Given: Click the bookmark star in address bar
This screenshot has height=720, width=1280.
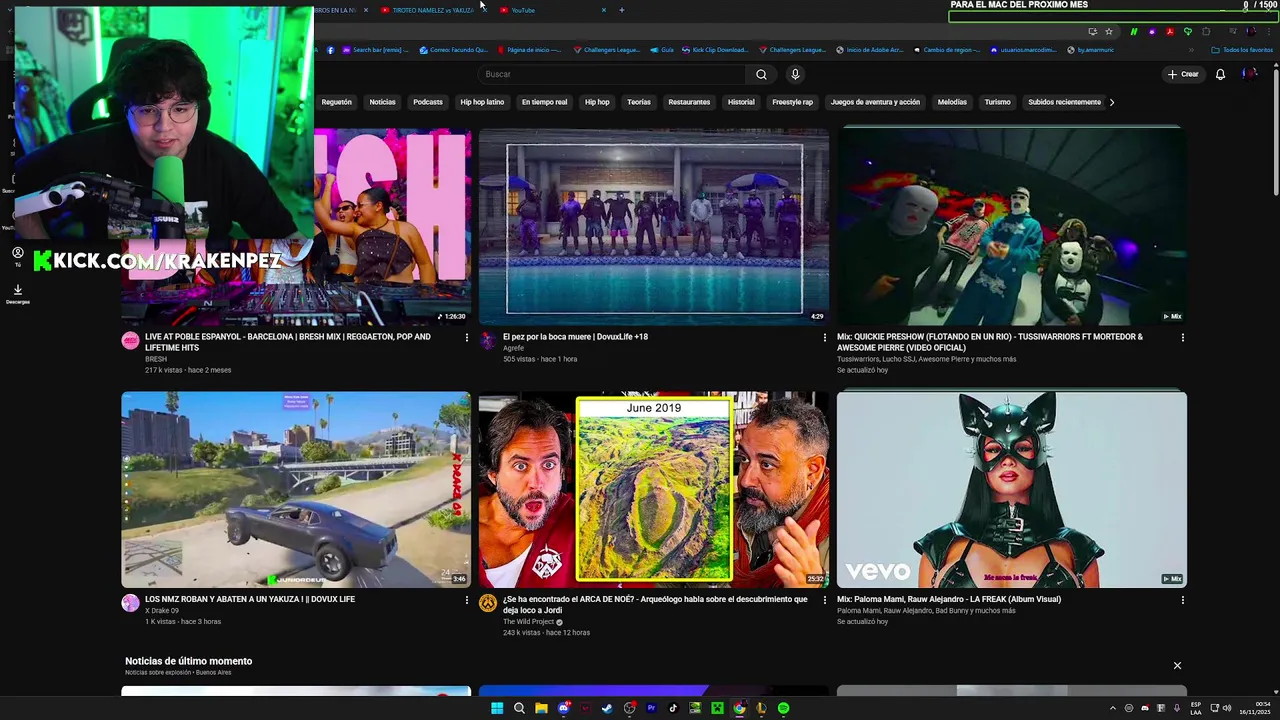Looking at the screenshot, I should [x=1109, y=32].
